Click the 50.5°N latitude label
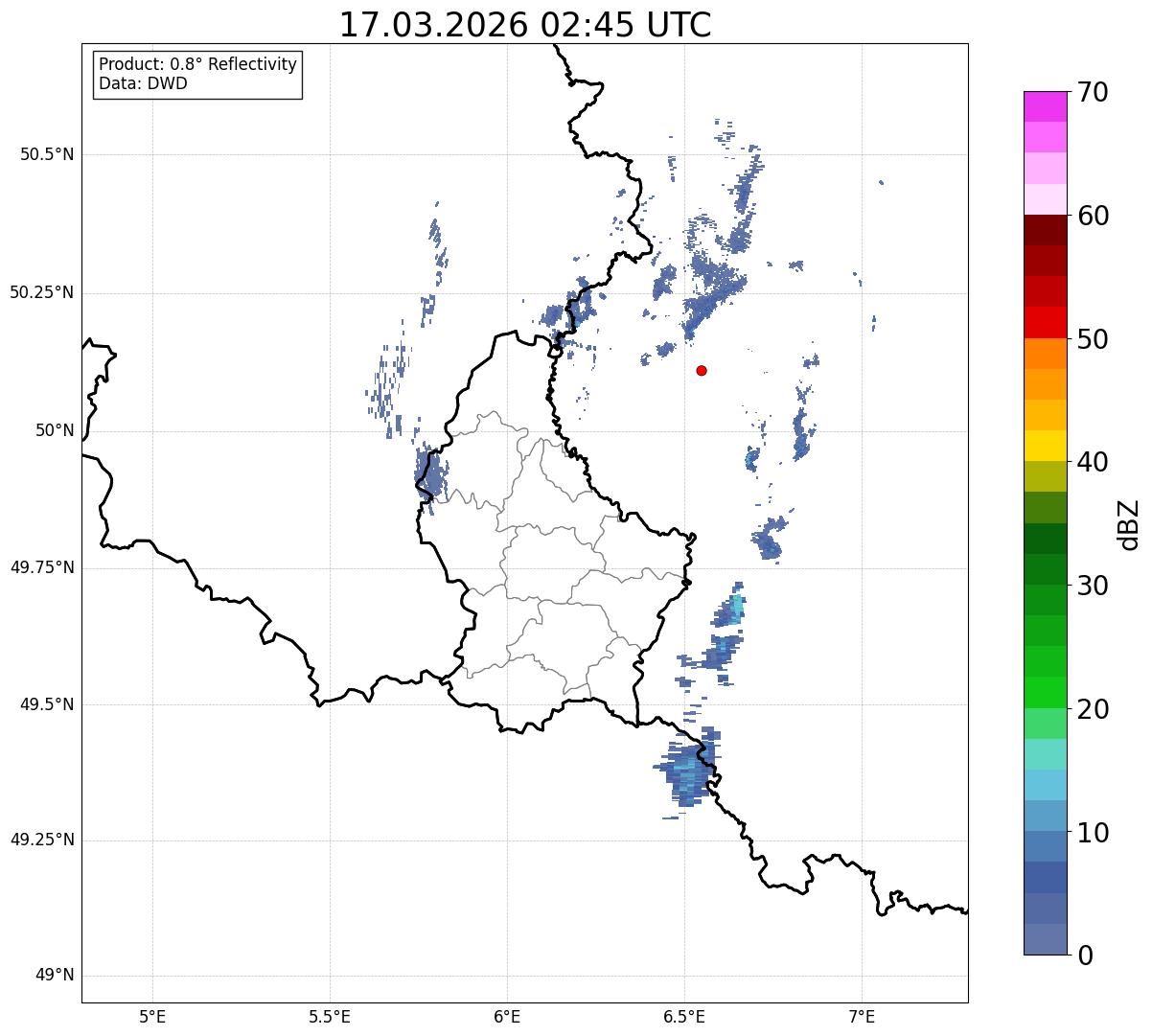The height and width of the screenshot is (1036, 1152). tap(47, 154)
